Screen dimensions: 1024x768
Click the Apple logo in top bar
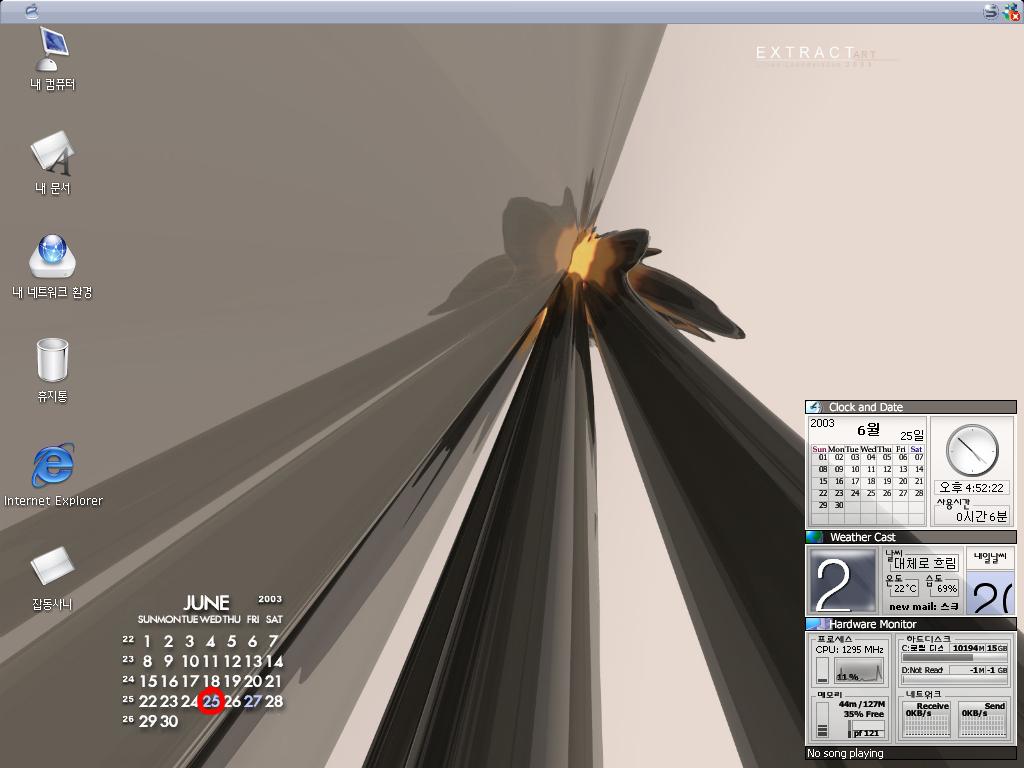click(x=31, y=12)
